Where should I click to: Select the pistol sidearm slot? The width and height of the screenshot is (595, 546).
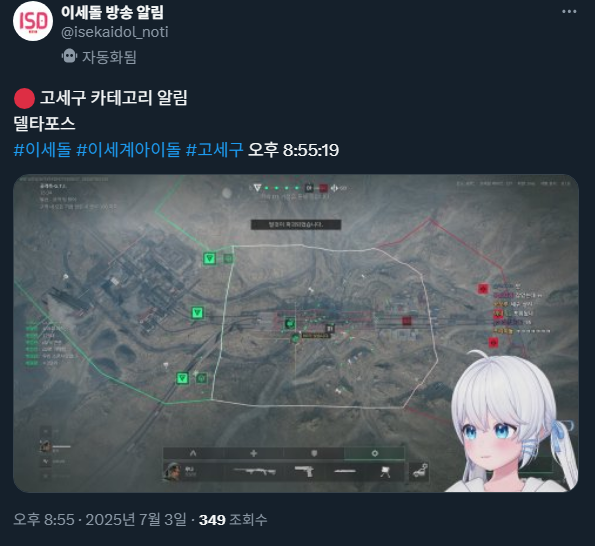point(304,472)
